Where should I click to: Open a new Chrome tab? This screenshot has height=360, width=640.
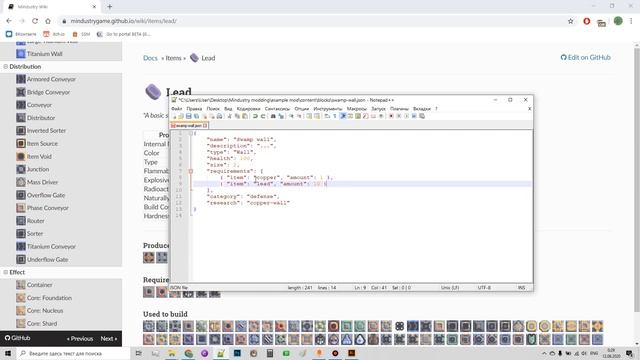109,7
